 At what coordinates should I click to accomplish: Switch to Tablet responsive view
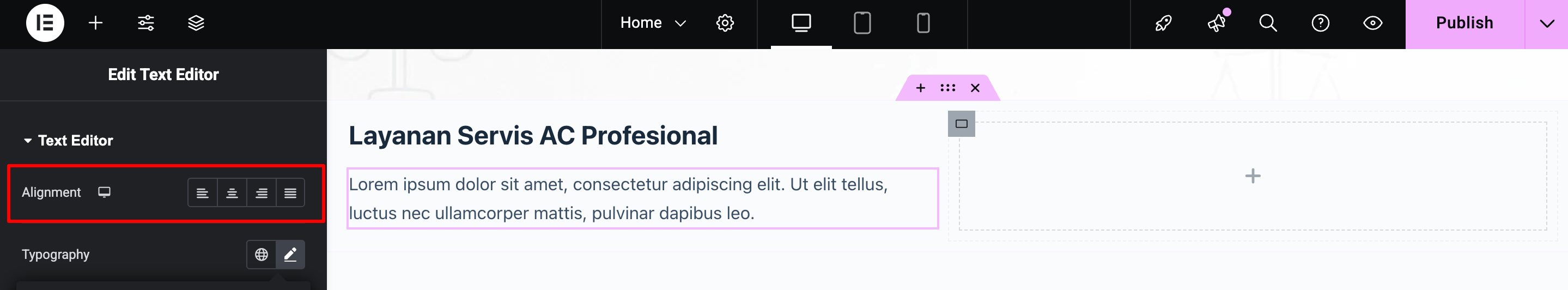point(862,23)
